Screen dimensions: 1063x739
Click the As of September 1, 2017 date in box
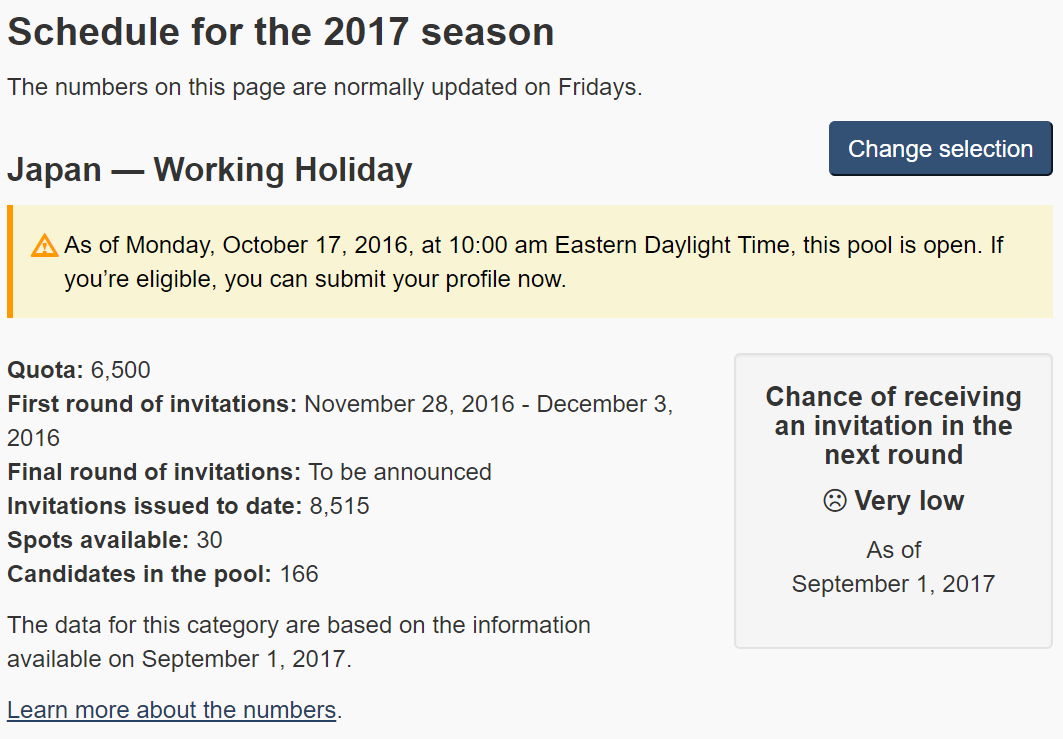894,567
